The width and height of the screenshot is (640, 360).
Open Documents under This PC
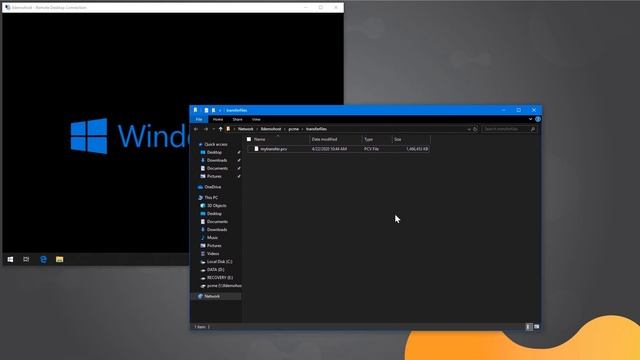pos(217,222)
